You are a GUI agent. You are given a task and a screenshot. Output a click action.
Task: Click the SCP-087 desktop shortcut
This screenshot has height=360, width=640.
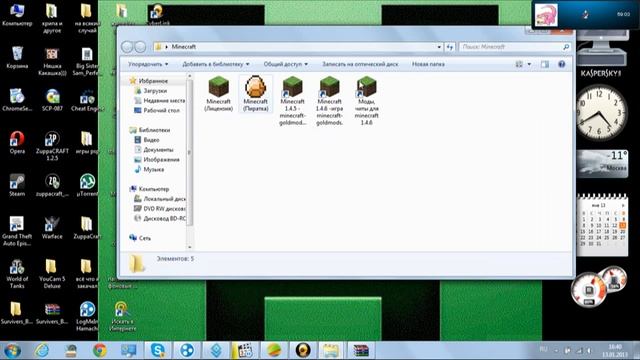point(52,100)
